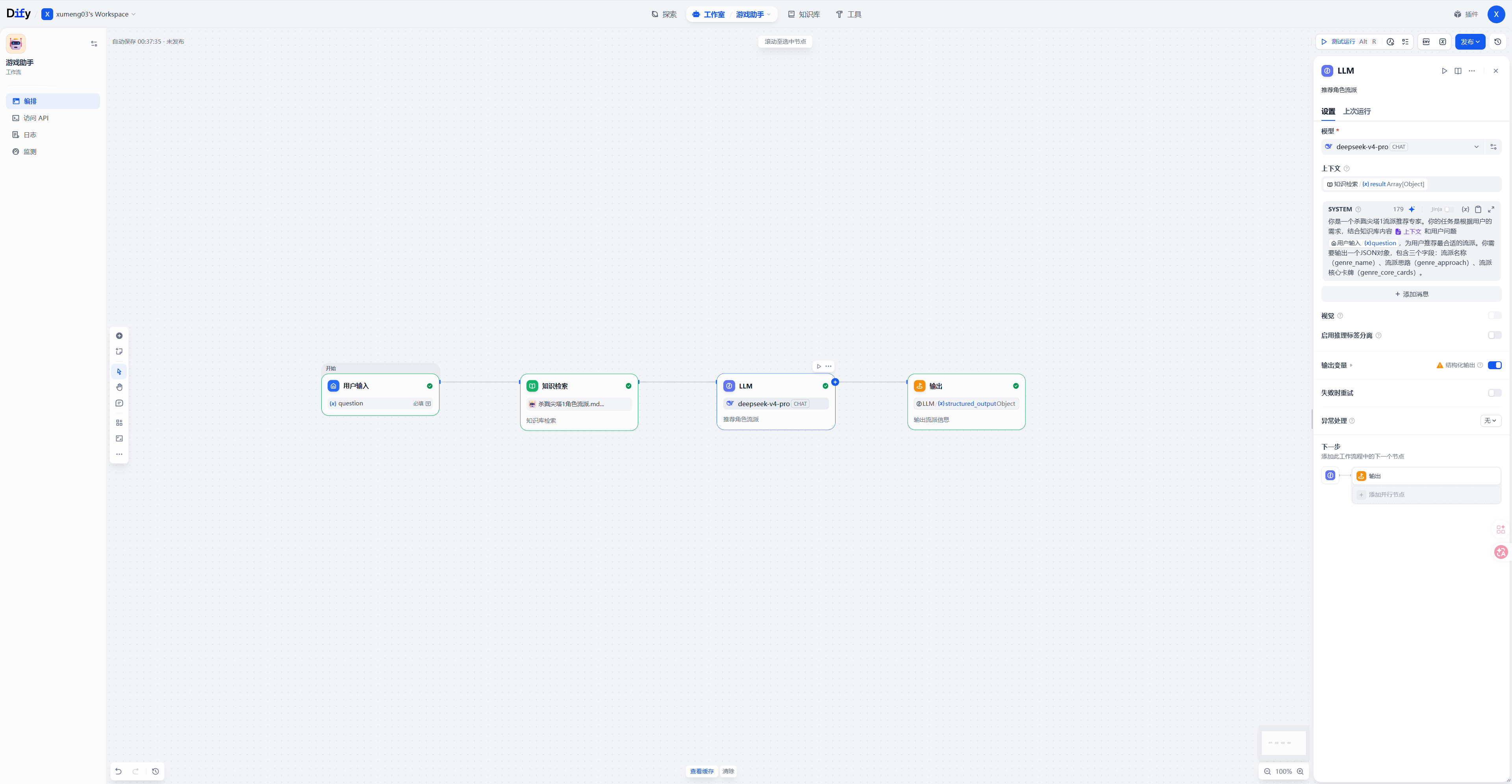
Task: Select 访问 API in sidebar
Action: click(x=53, y=118)
